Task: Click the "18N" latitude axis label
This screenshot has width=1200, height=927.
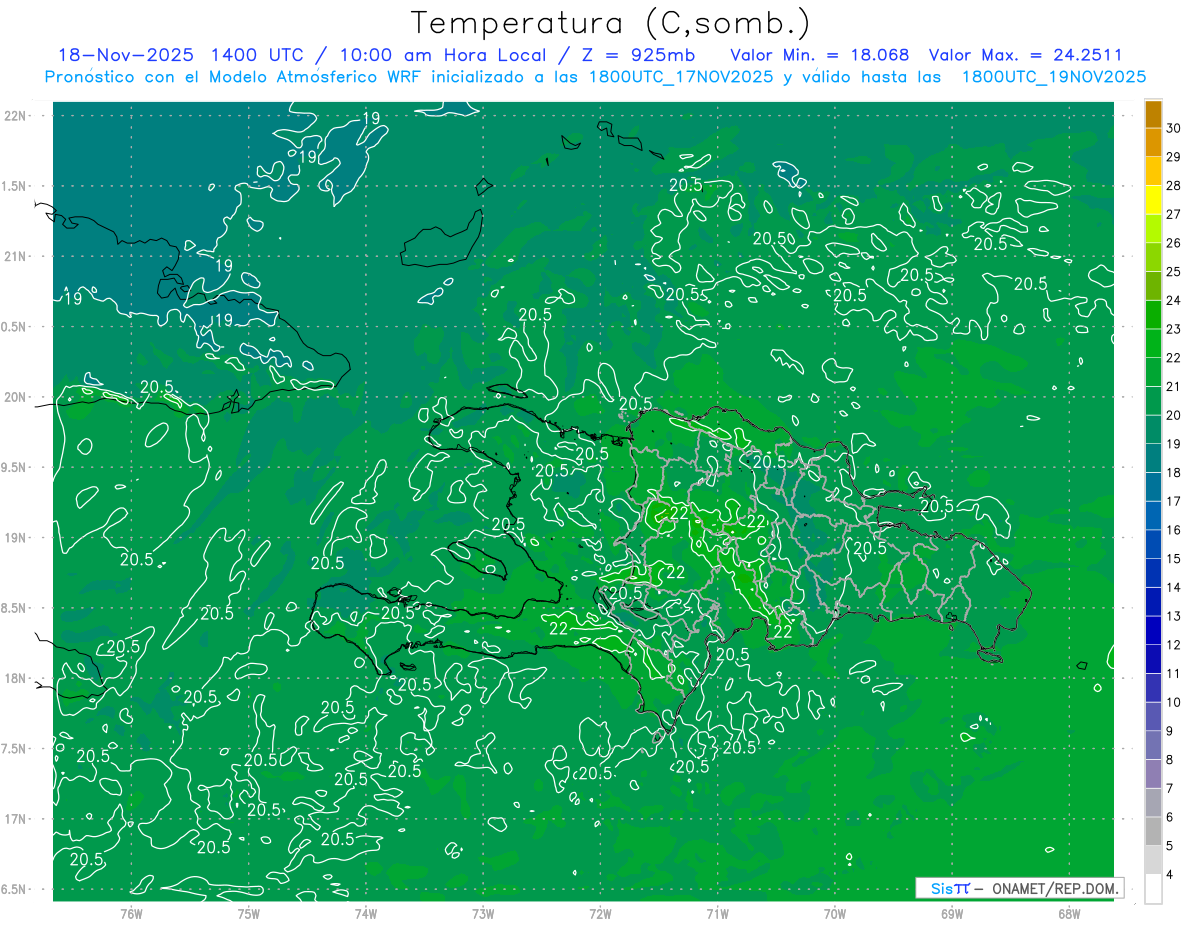Action: 15,678
